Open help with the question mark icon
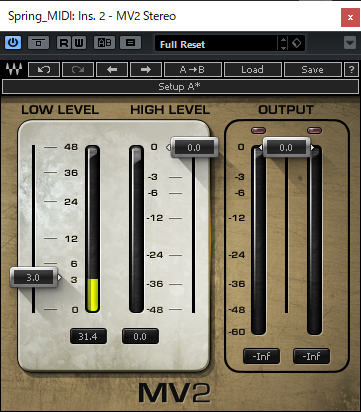361x412 pixels. coord(351,70)
